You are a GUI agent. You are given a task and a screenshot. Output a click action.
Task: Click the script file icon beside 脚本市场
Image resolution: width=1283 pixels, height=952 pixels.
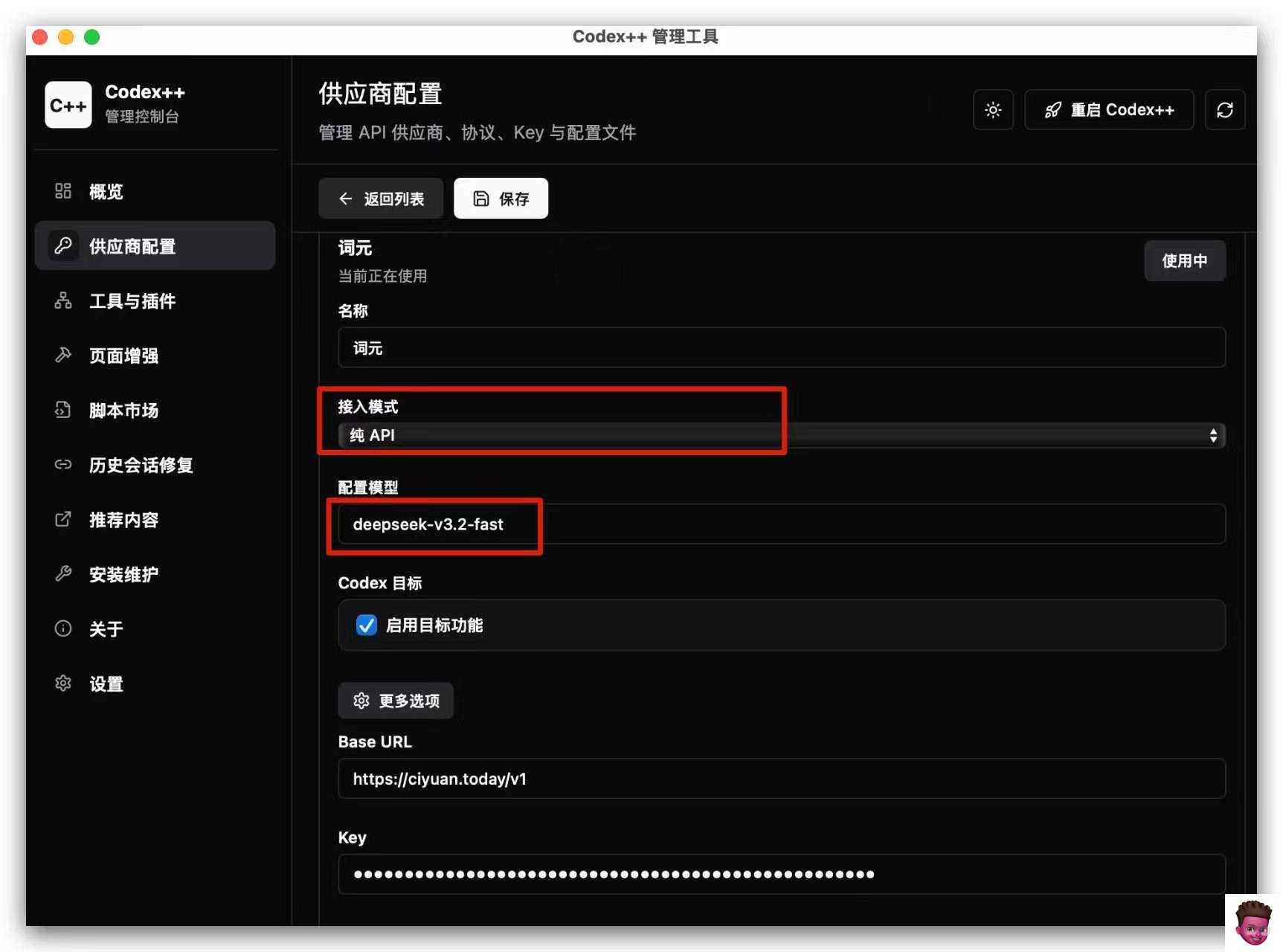point(63,410)
